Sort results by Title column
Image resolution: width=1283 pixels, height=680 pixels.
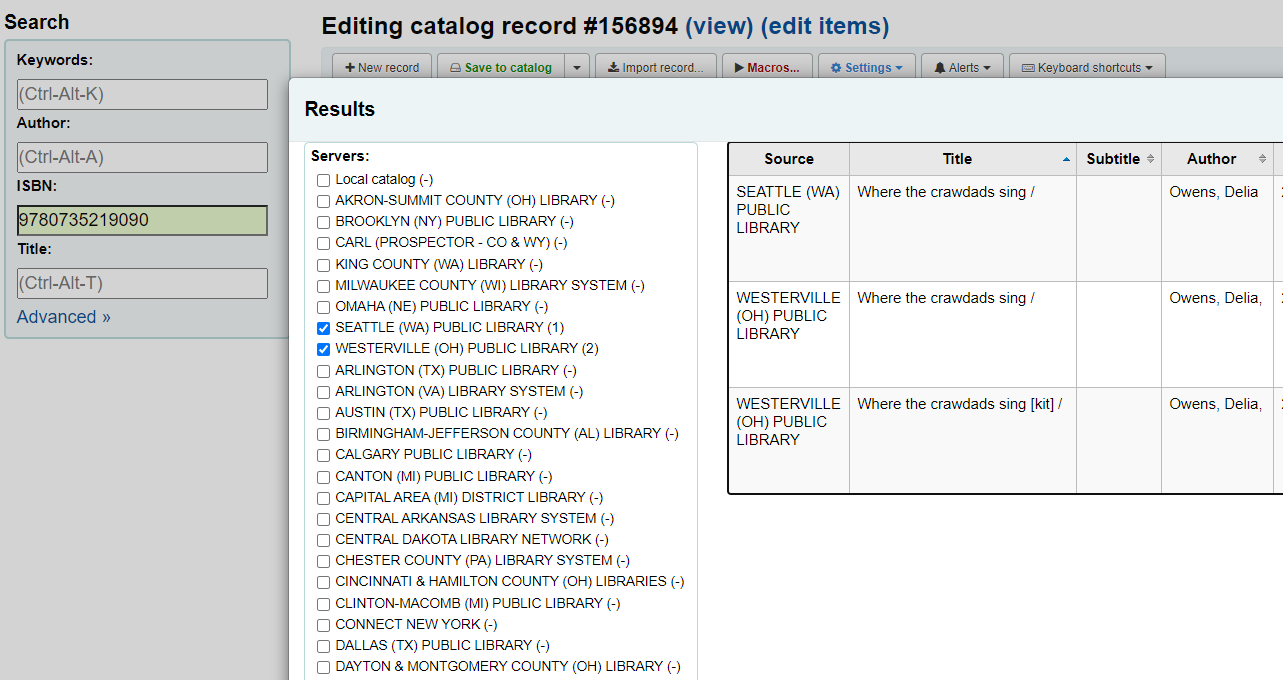point(957,159)
